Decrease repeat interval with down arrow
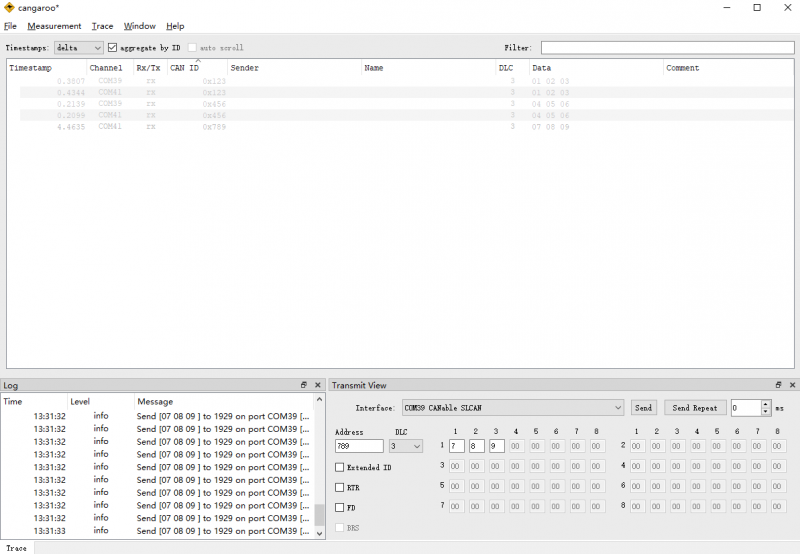Image resolution: width=800 pixels, height=554 pixels. point(765,411)
